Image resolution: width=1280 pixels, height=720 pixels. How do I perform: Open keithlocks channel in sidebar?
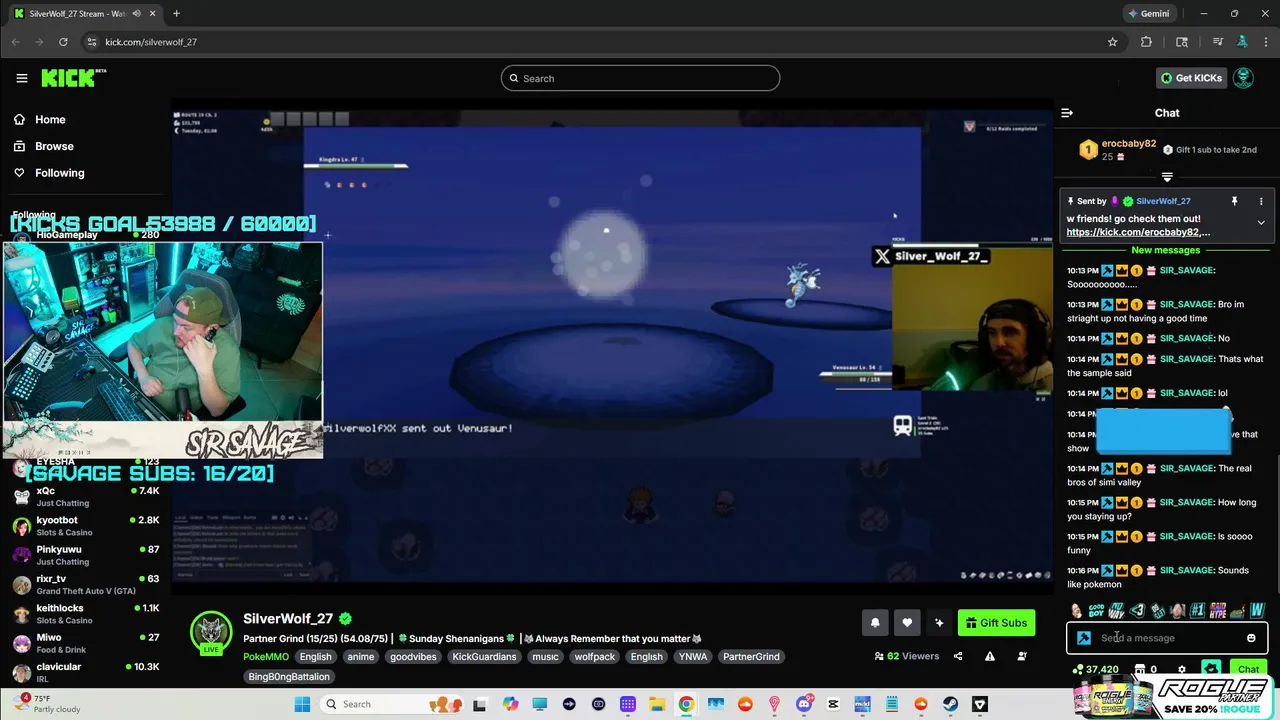click(85, 614)
